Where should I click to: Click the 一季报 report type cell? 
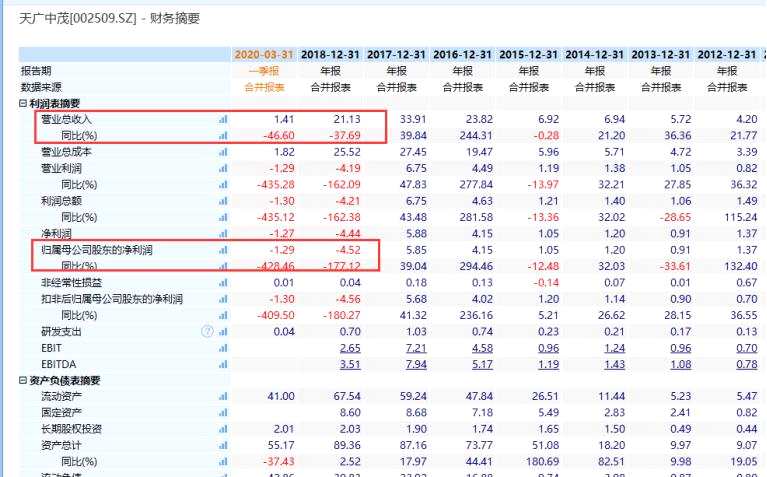point(264,71)
